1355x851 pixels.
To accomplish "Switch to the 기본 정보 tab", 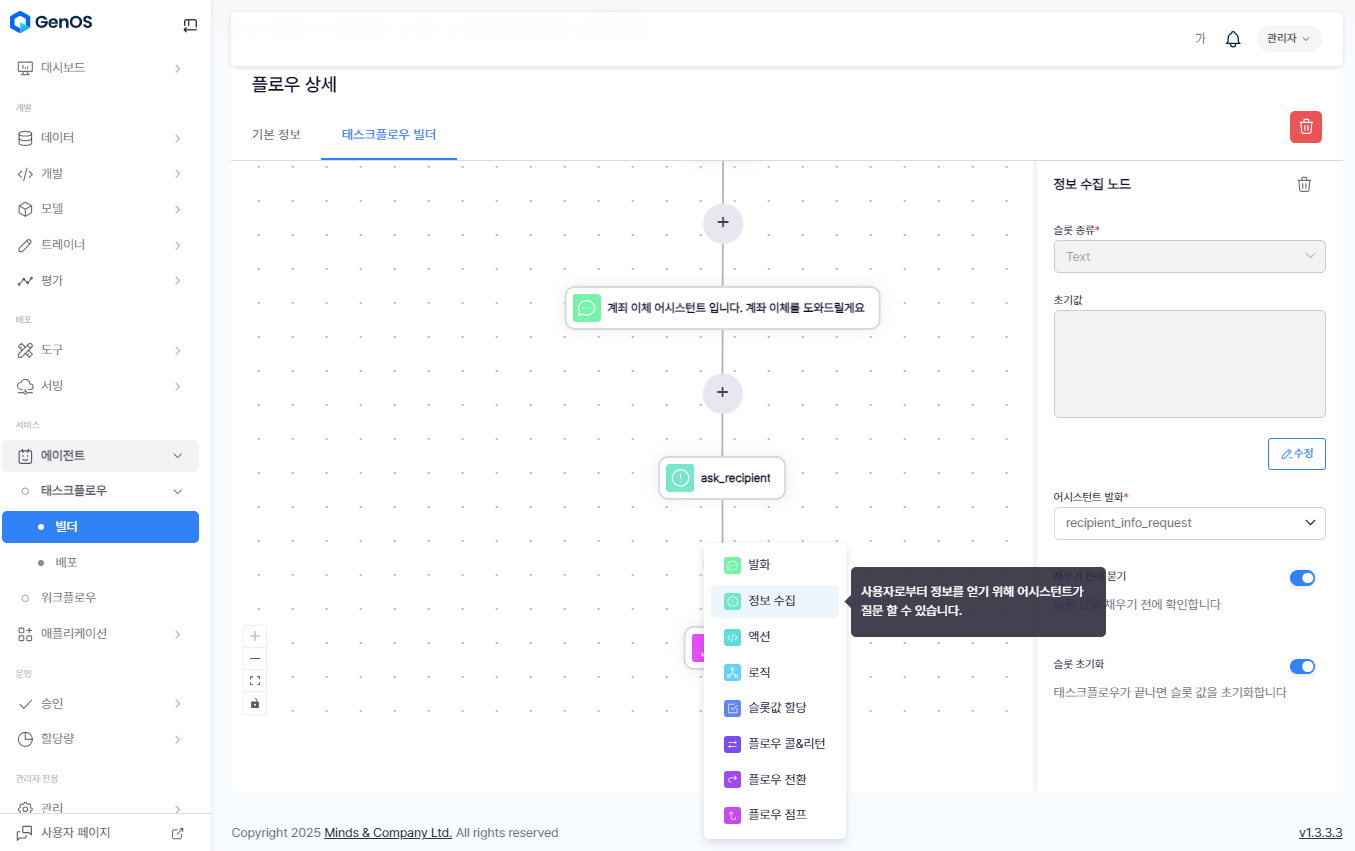I will pyautogui.click(x=276, y=134).
